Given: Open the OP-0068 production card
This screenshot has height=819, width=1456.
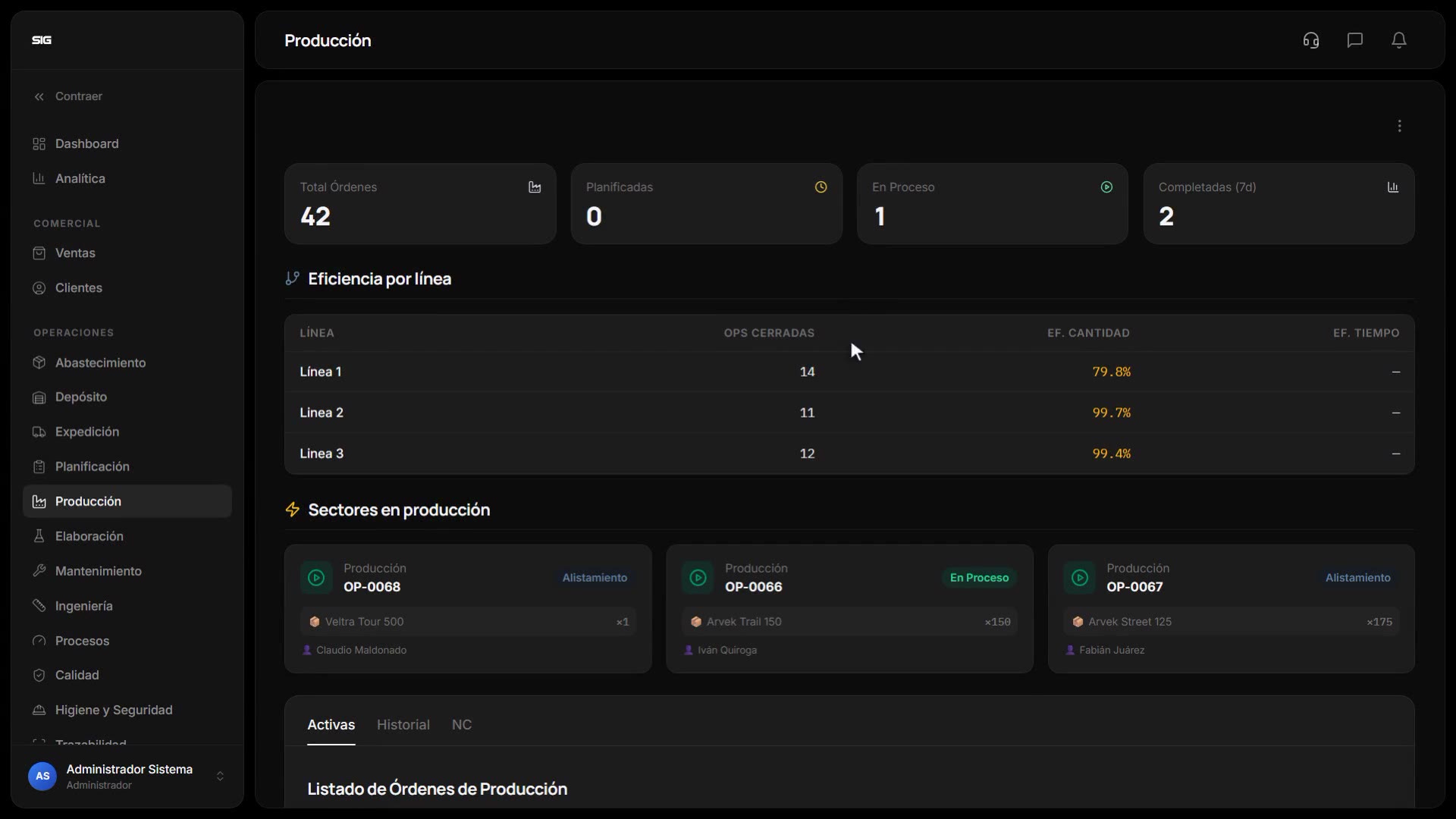Looking at the screenshot, I should [x=468, y=609].
